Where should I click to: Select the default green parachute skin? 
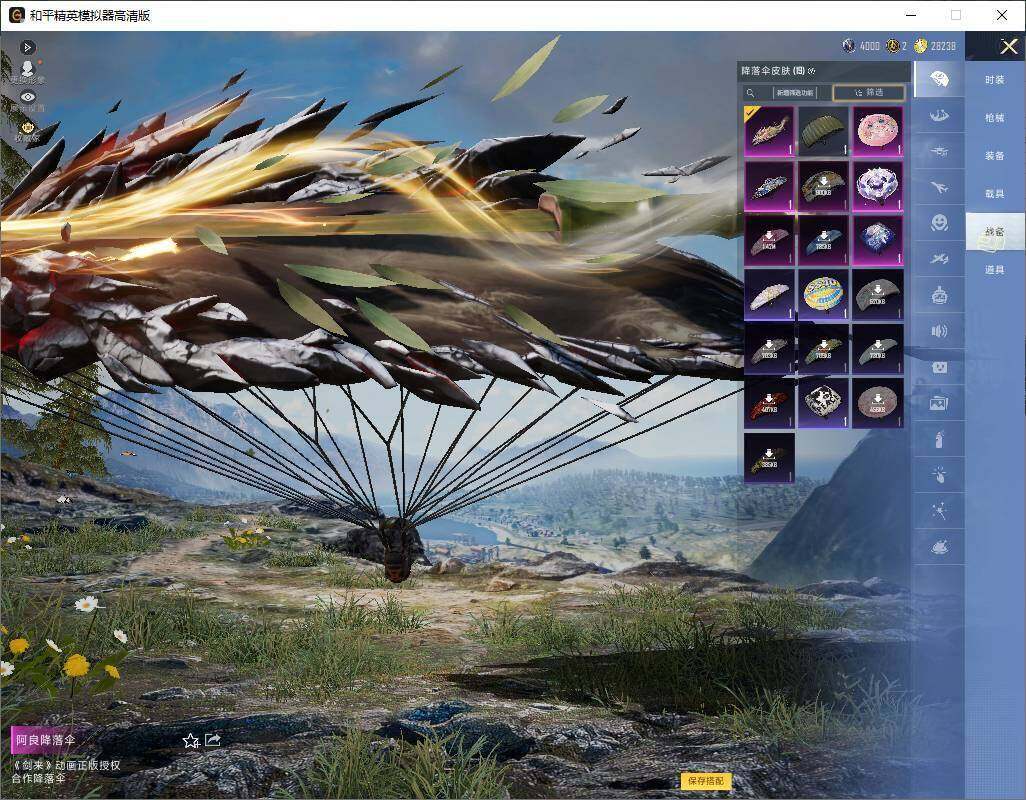click(x=823, y=131)
